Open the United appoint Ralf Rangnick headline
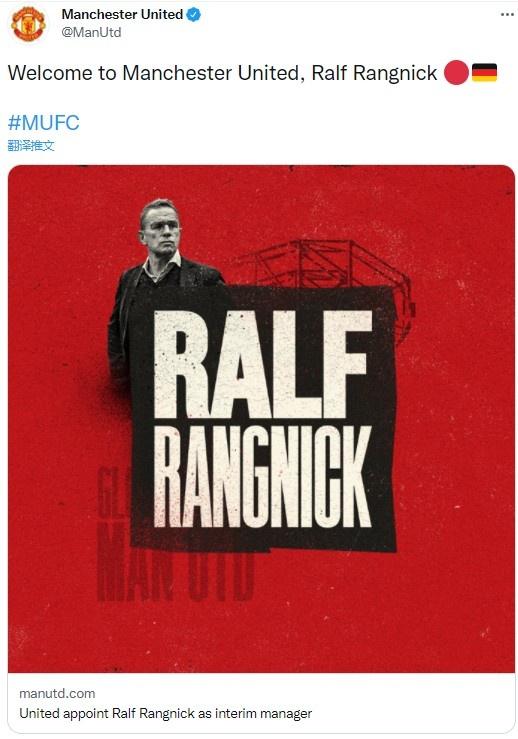This screenshot has height=739, width=518. tap(165, 714)
